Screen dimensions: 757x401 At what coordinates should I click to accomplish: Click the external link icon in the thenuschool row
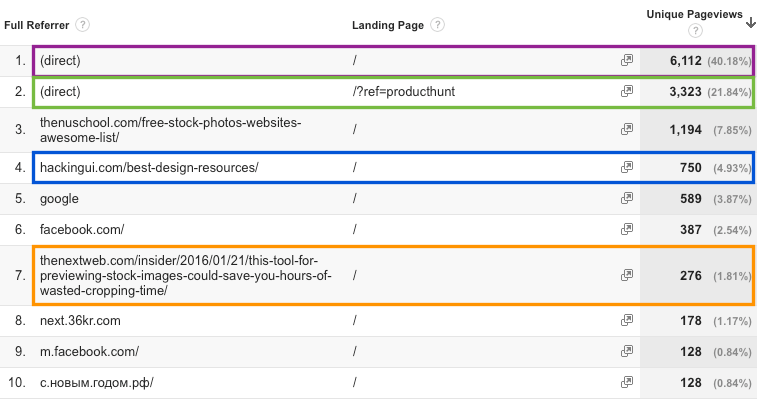(x=627, y=129)
